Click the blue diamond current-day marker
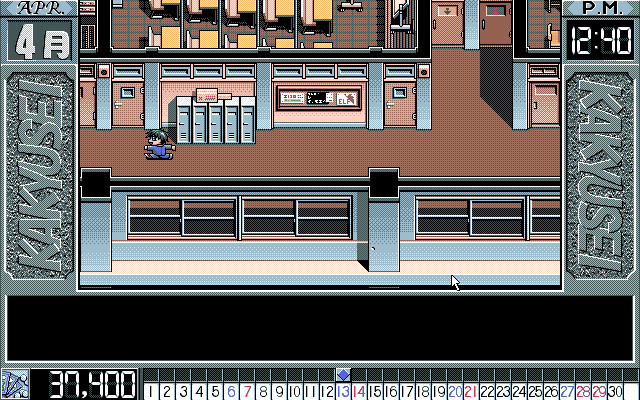The image size is (640, 400). [343, 375]
